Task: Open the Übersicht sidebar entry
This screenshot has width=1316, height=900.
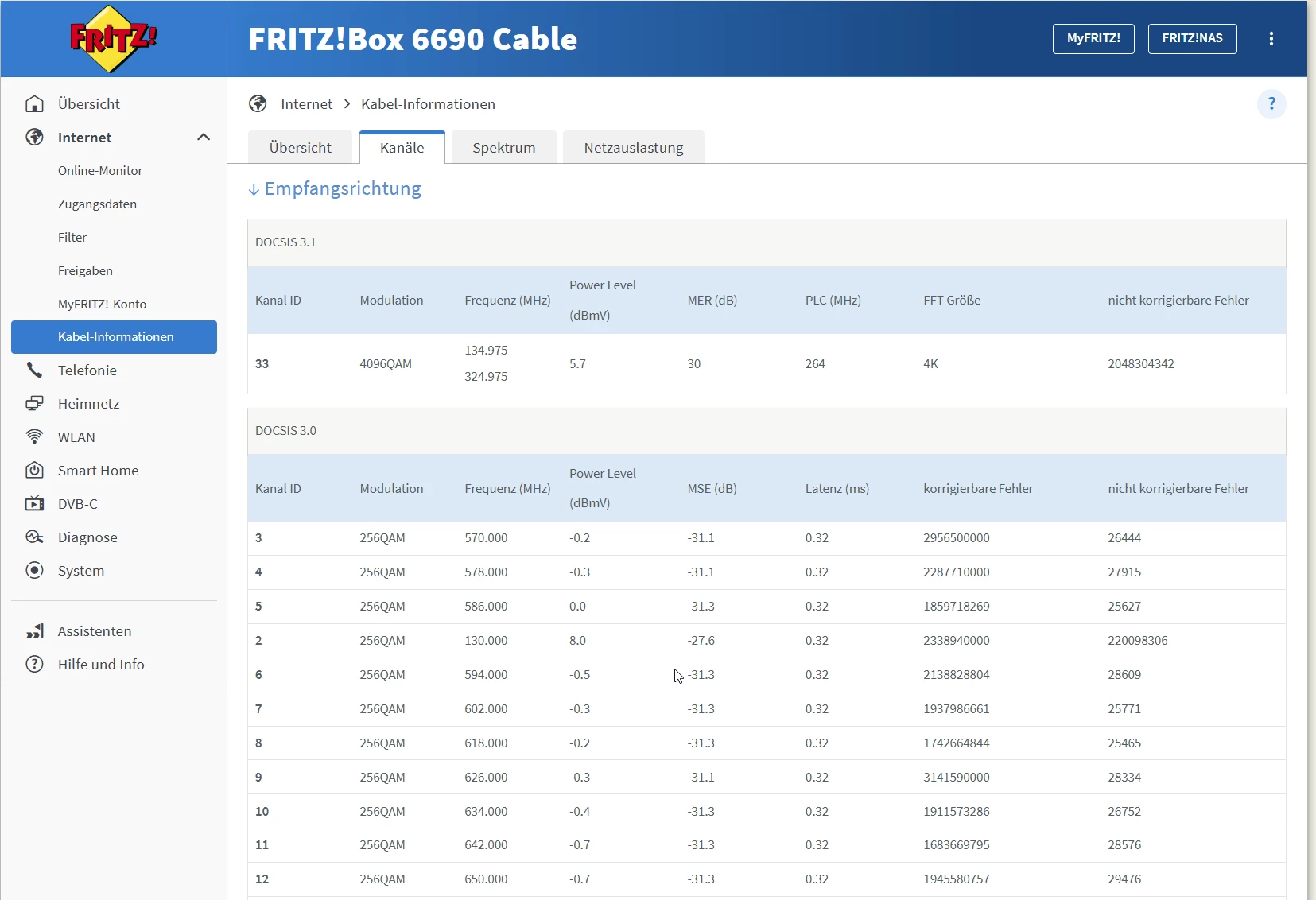Action: click(89, 104)
